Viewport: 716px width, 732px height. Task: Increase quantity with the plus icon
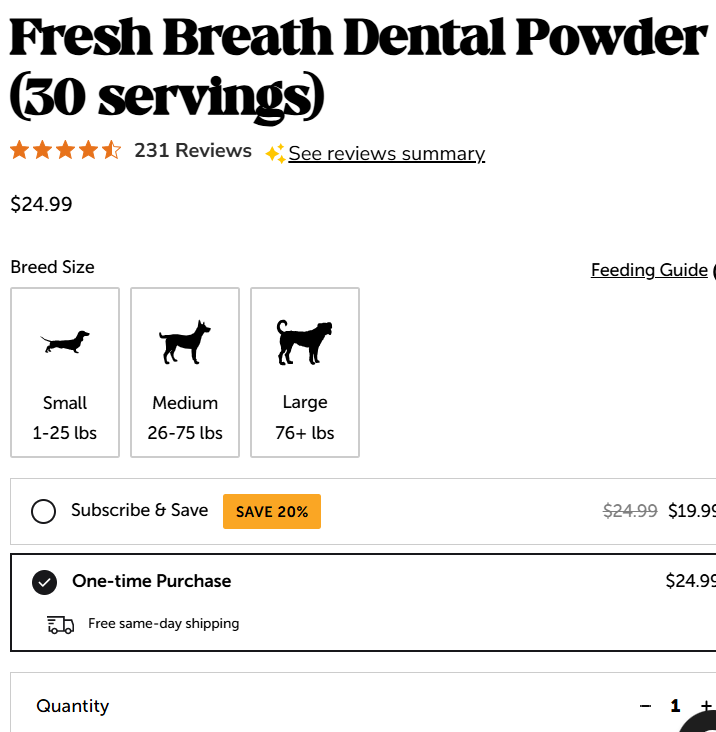tap(706, 706)
